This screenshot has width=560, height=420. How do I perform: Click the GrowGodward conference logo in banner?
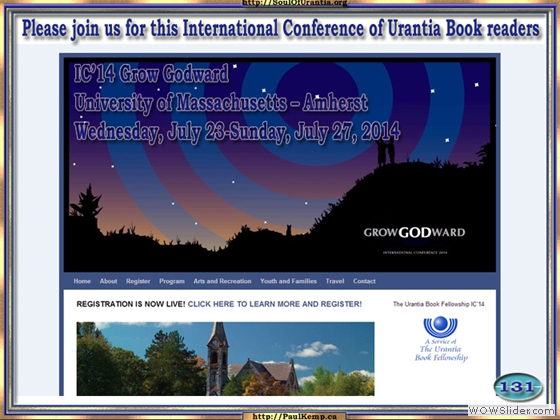[414, 232]
